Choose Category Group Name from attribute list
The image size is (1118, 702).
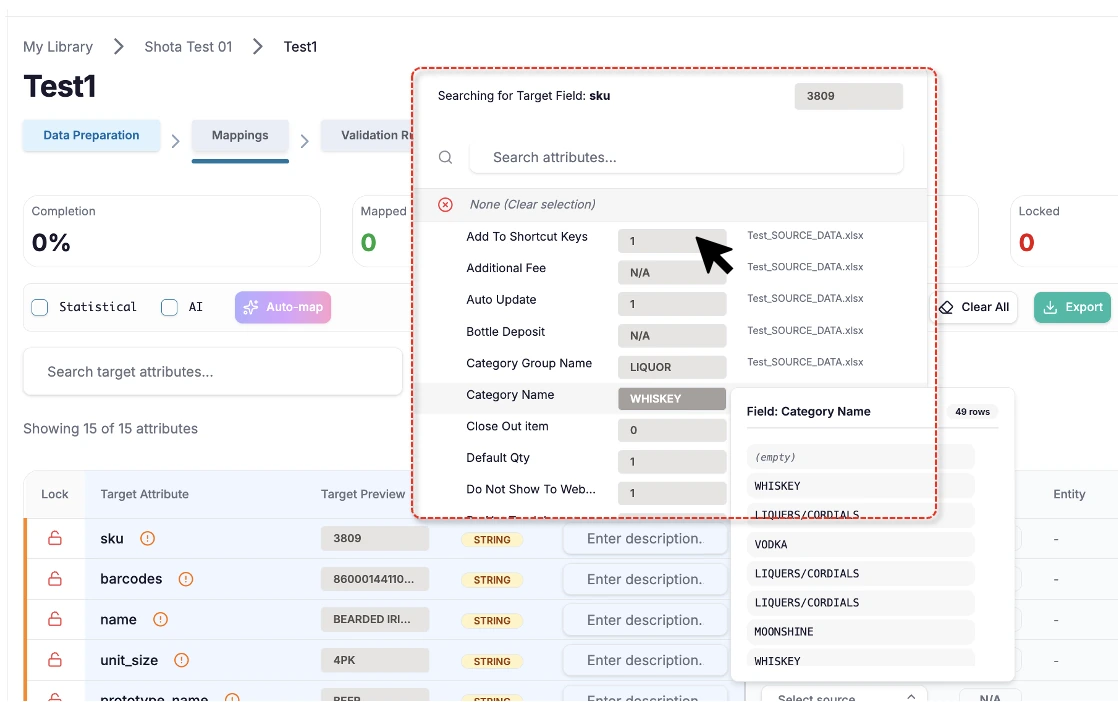(529, 364)
